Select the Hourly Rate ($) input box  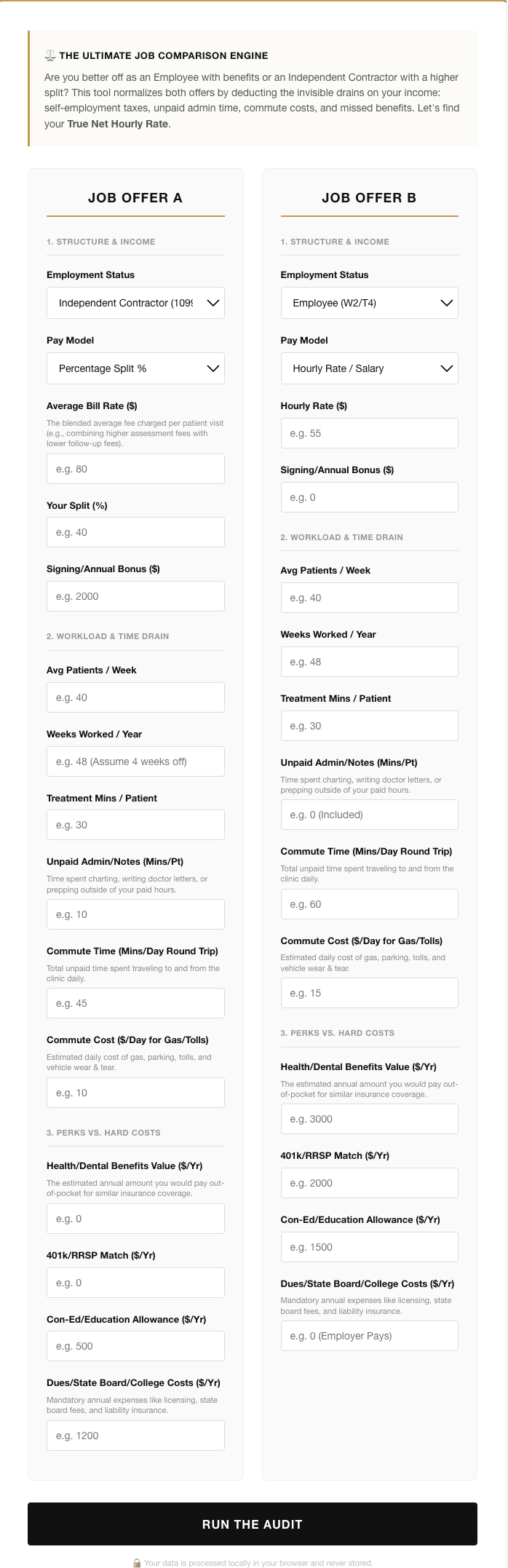[x=369, y=433]
